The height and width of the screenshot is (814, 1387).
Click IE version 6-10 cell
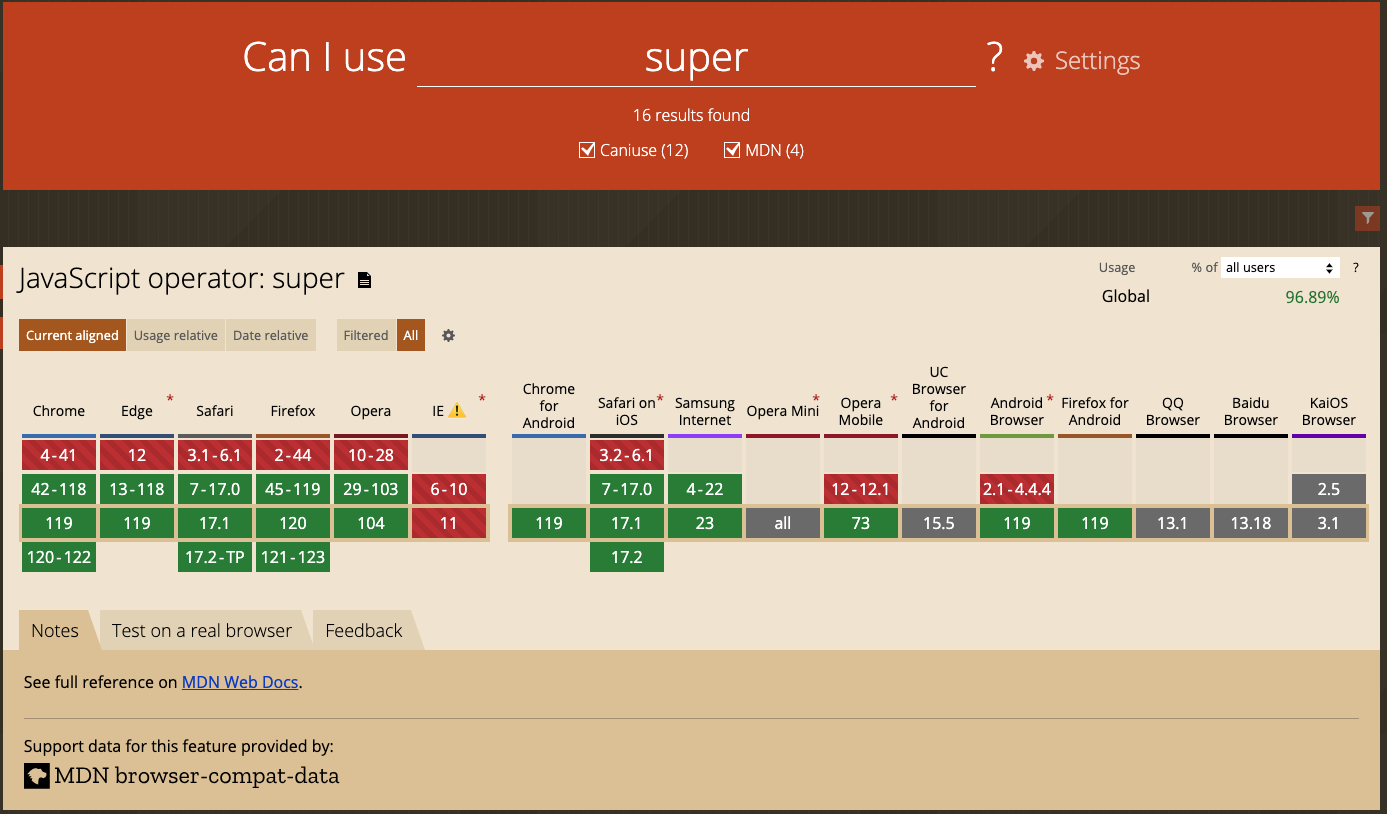[449, 489]
